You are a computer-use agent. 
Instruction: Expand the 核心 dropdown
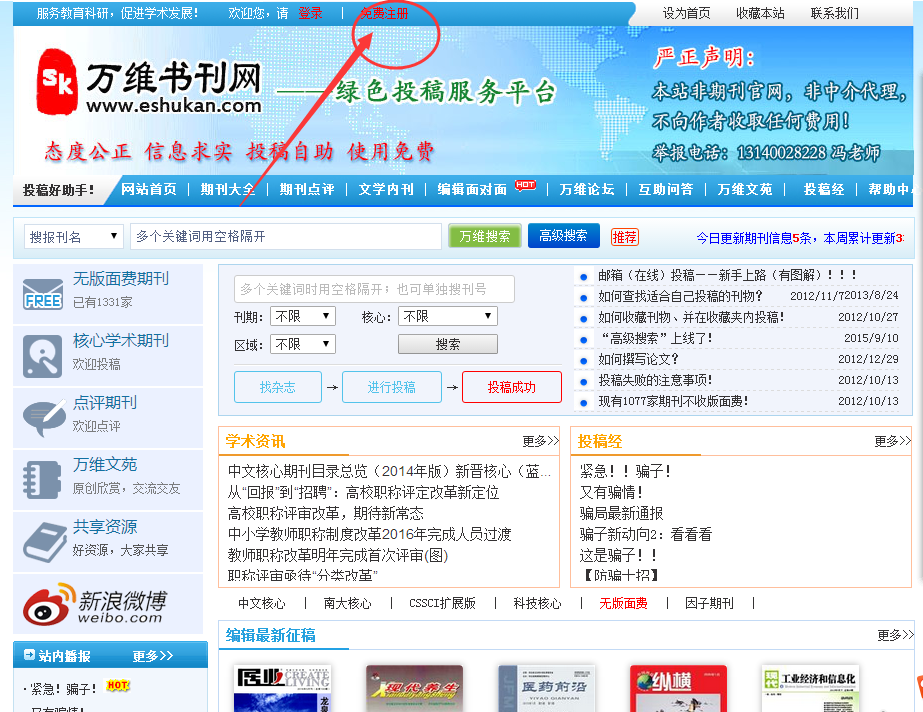447,316
